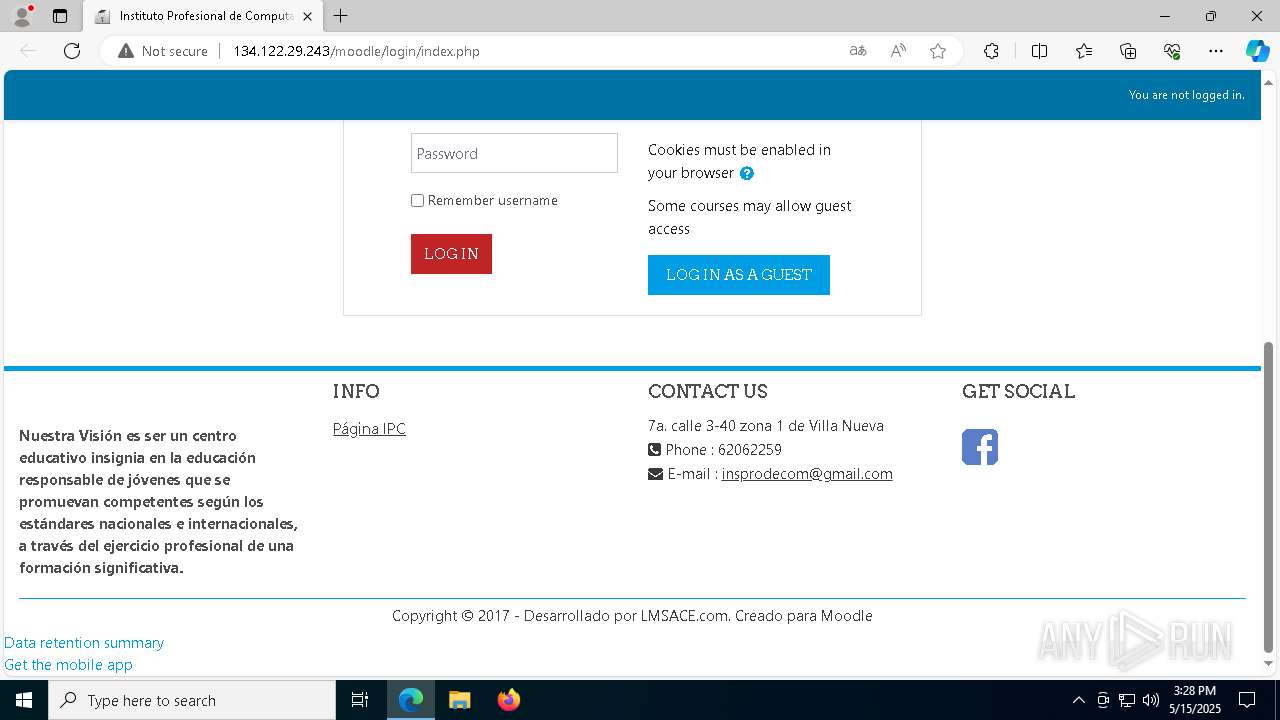Open the Facebook social icon

click(x=980, y=447)
